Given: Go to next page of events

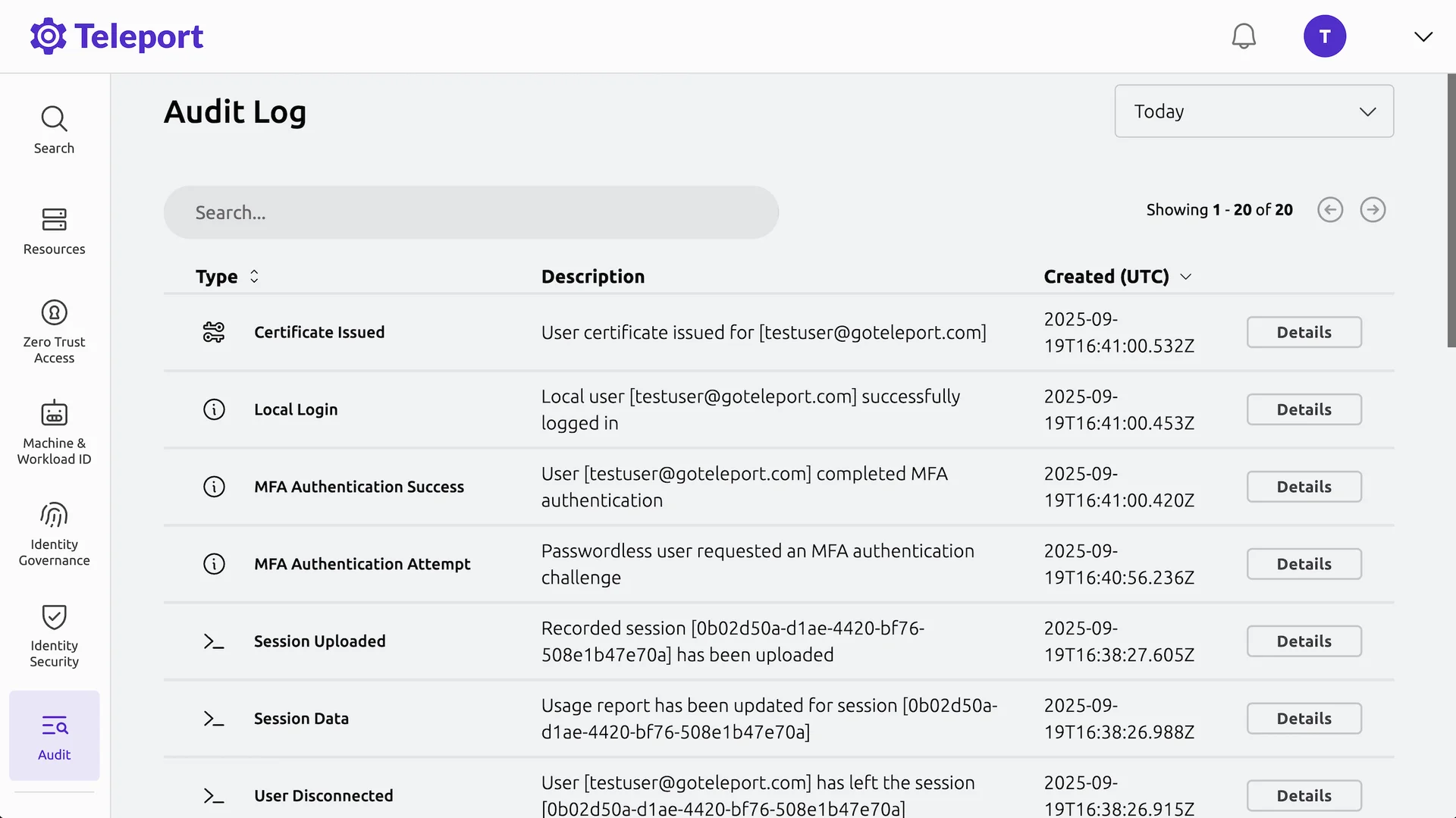Looking at the screenshot, I should (1373, 210).
